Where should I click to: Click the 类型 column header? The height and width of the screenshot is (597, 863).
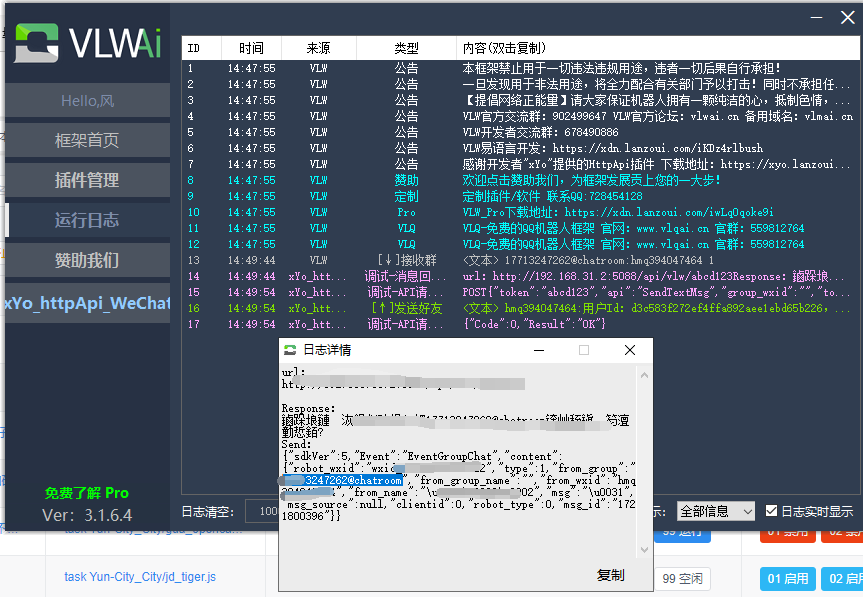(x=406, y=48)
